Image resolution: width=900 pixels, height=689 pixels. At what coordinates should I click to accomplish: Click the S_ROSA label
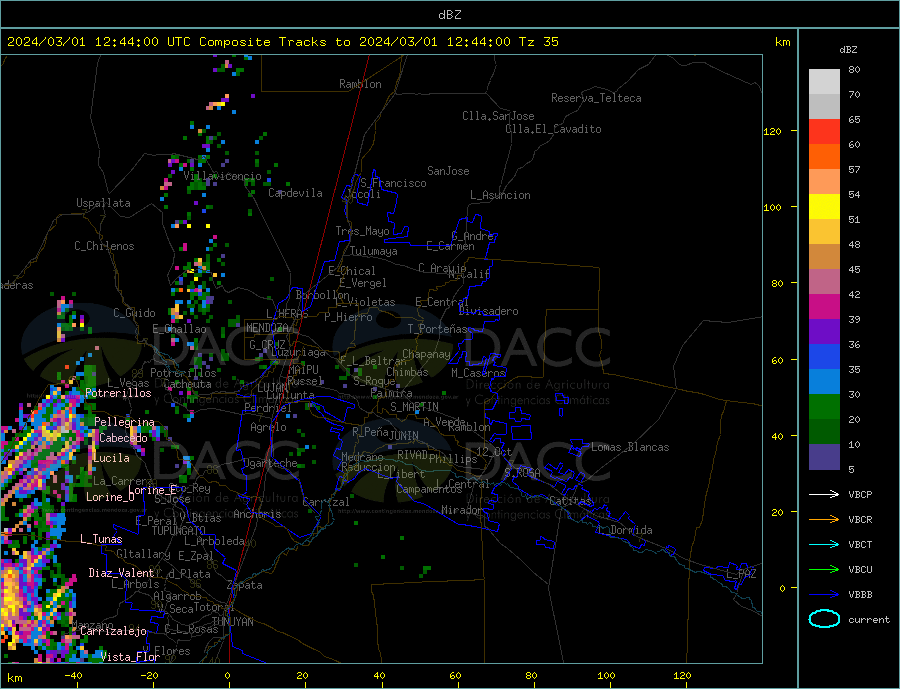pos(522,473)
